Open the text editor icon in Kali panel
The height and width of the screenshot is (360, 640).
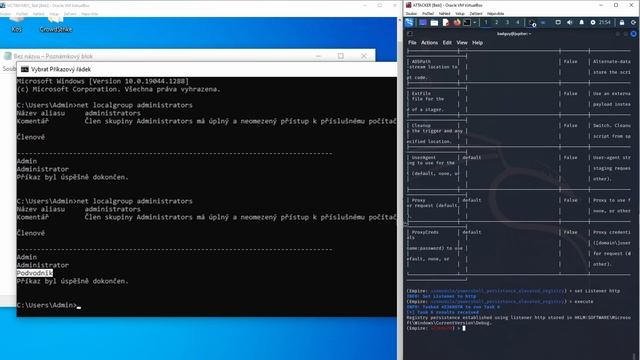coord(446,23)
